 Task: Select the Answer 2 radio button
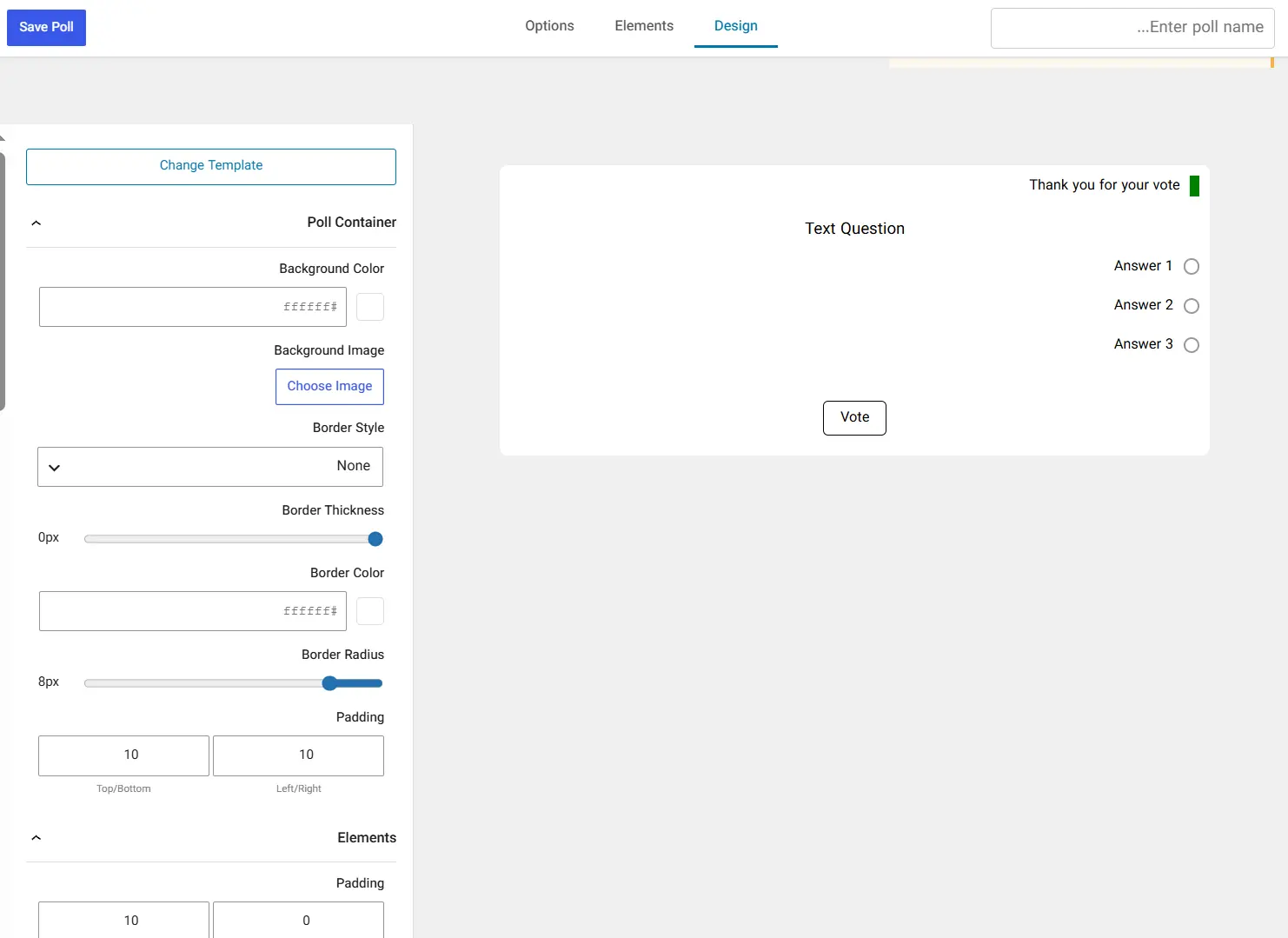1192,306
